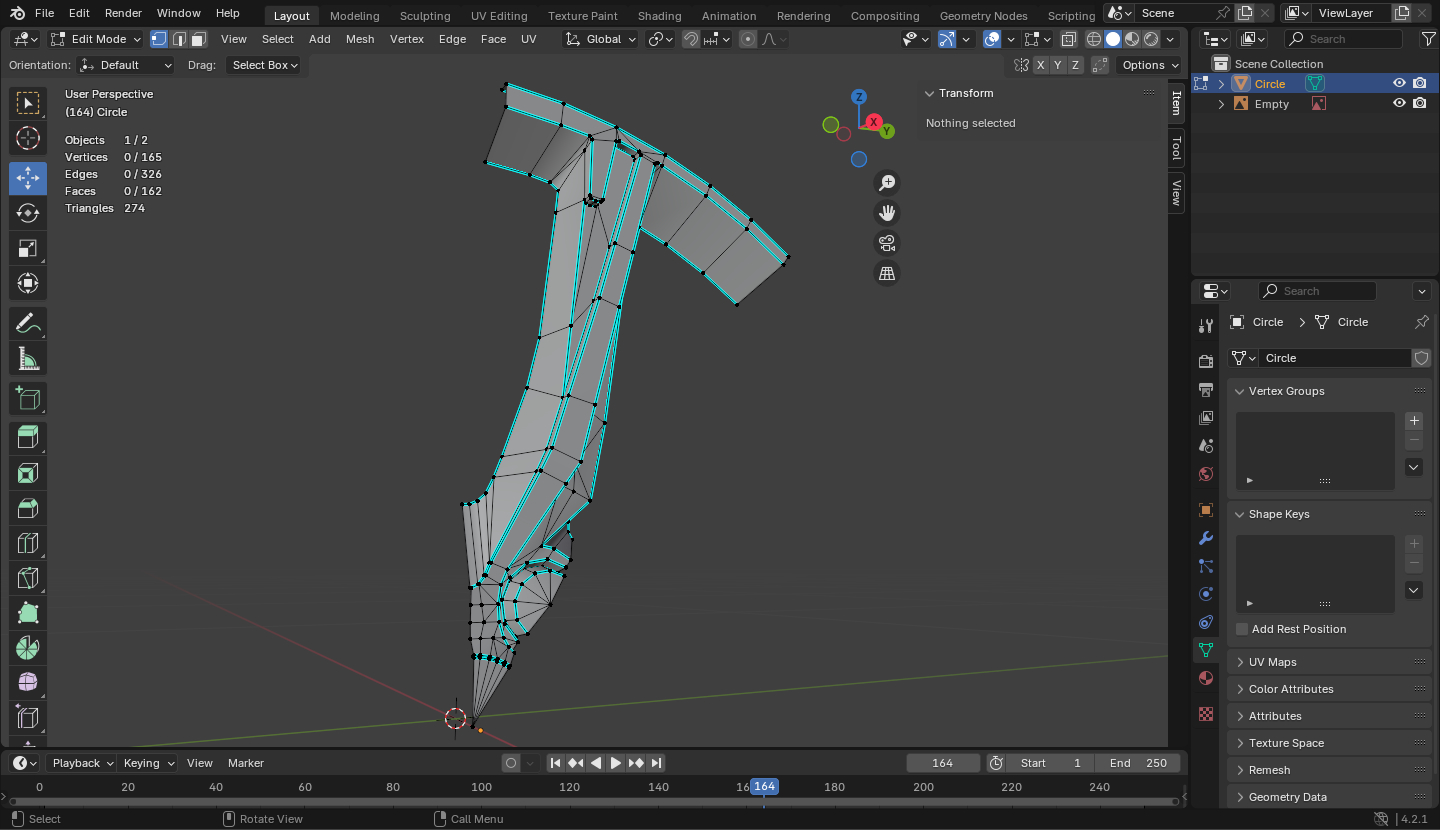The image size is (1440, 830).
Task: Click the Extrude Region tool
Action: 28,437
